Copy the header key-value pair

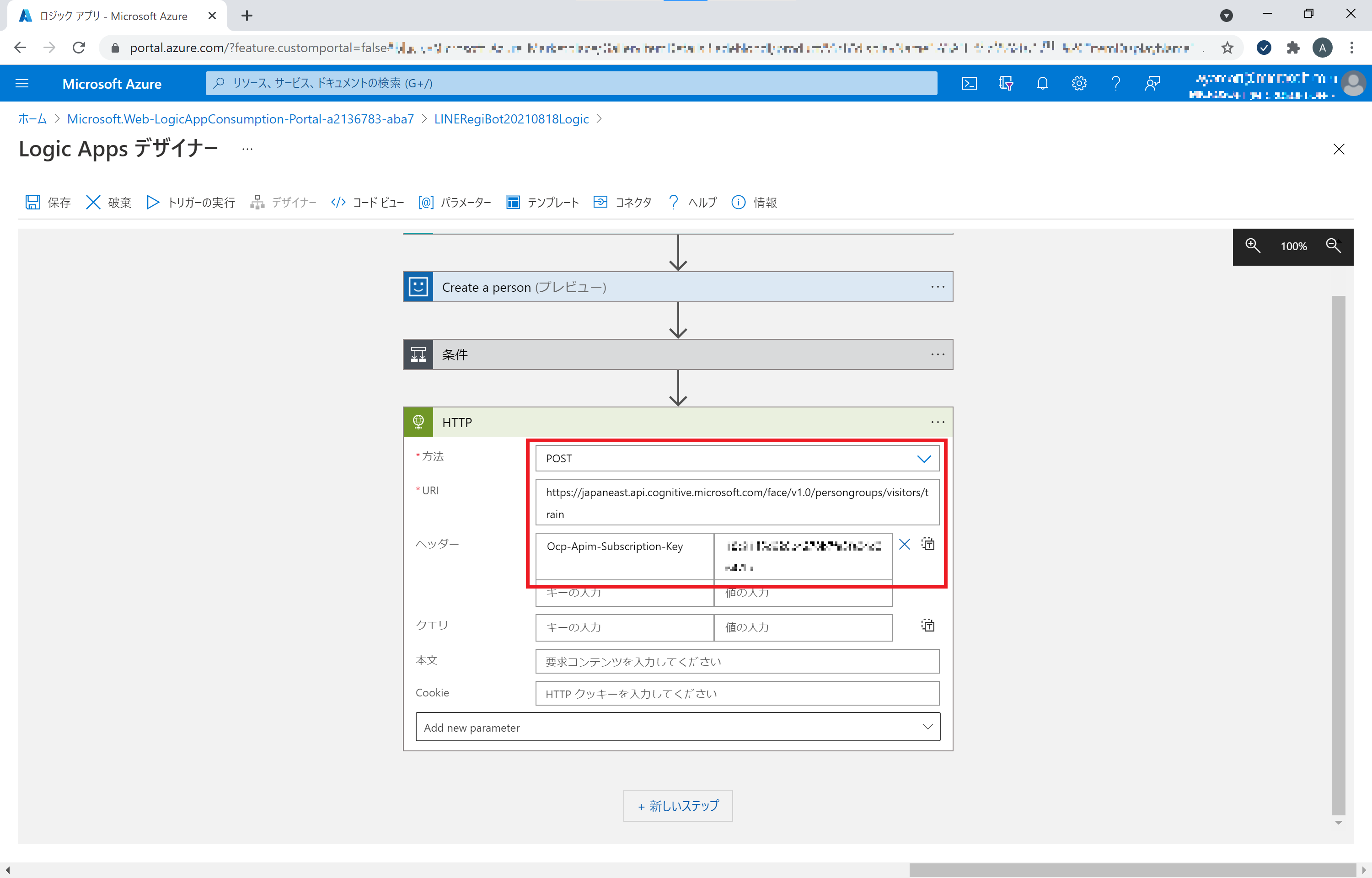[927, 545]
